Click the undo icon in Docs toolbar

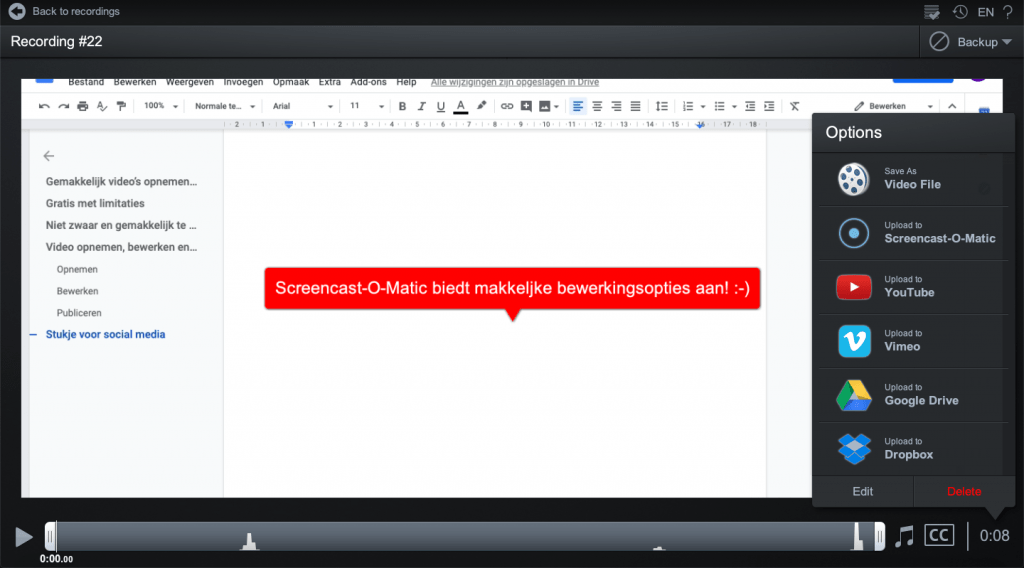[44, 106]
